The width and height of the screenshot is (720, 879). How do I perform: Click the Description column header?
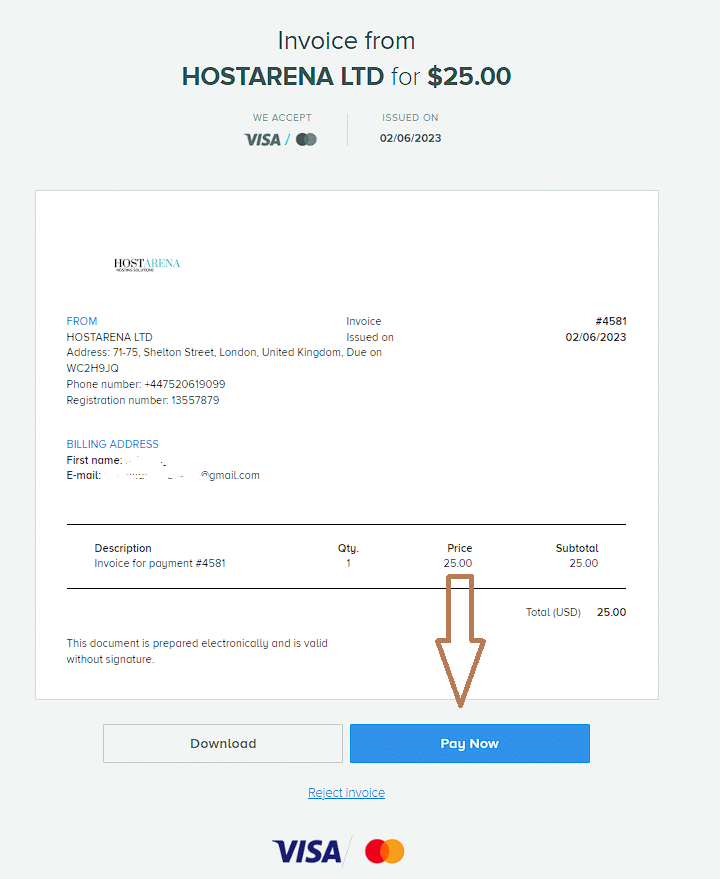point(123,548)
